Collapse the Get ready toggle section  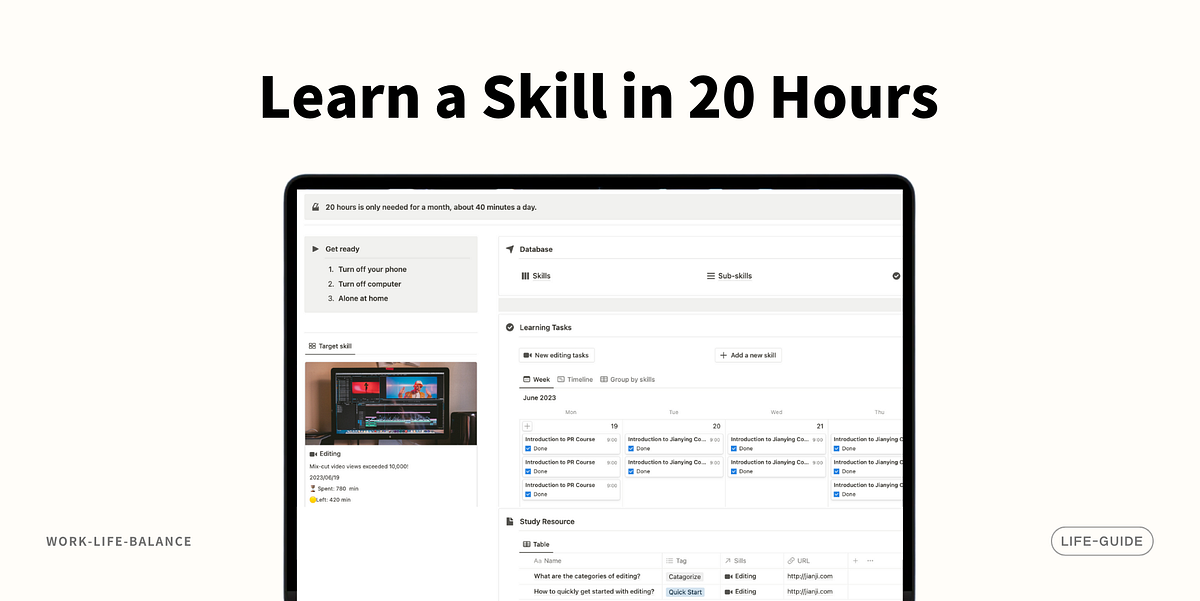click(317, 248)
